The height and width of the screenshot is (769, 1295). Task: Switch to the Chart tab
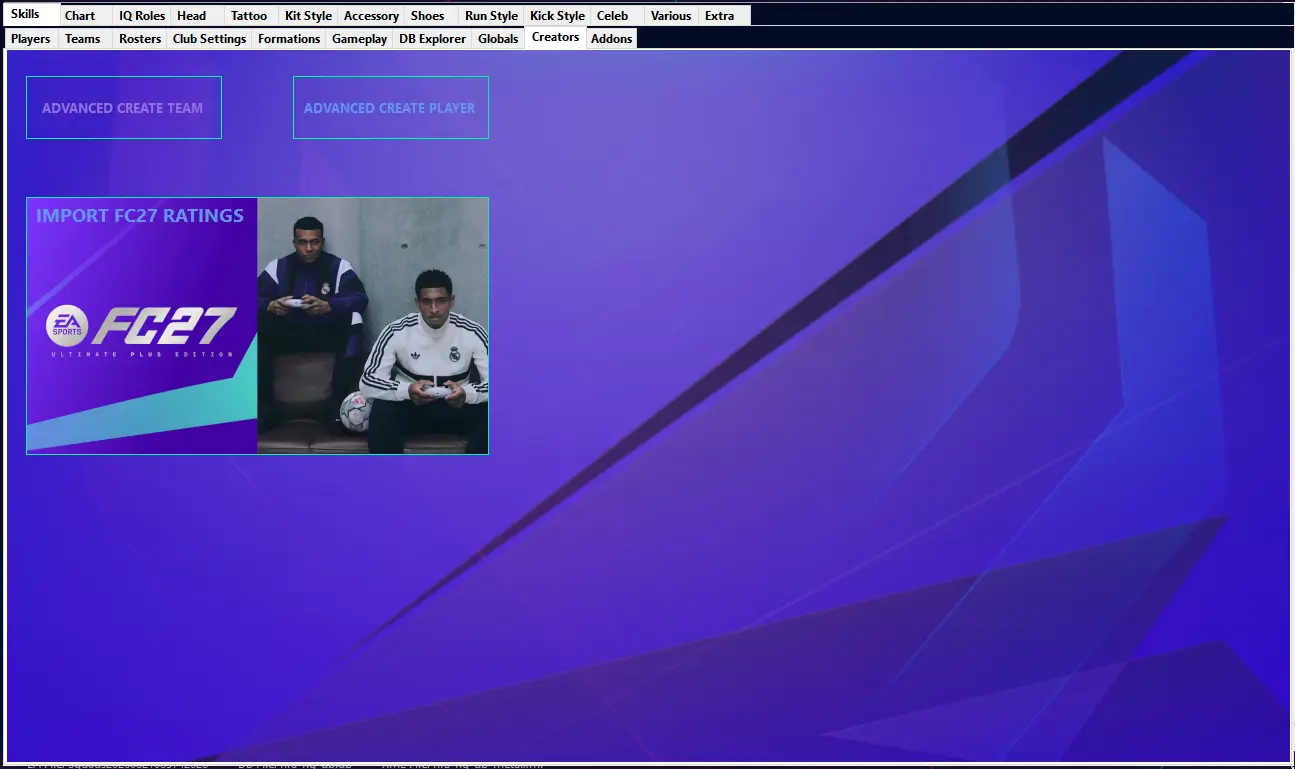pyautogui.click(x=86, y=16)
